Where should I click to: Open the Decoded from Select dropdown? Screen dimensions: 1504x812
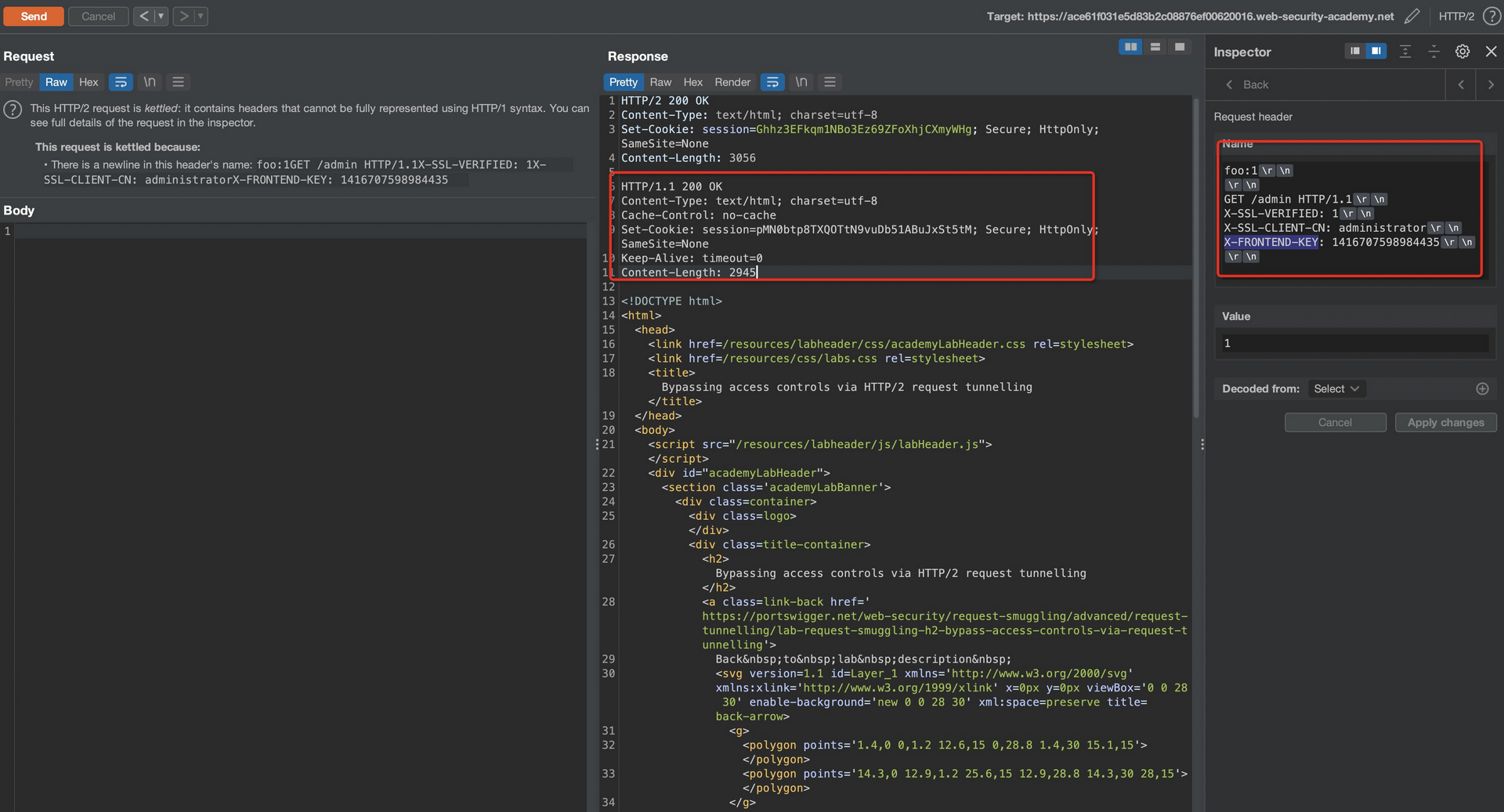1336,389
